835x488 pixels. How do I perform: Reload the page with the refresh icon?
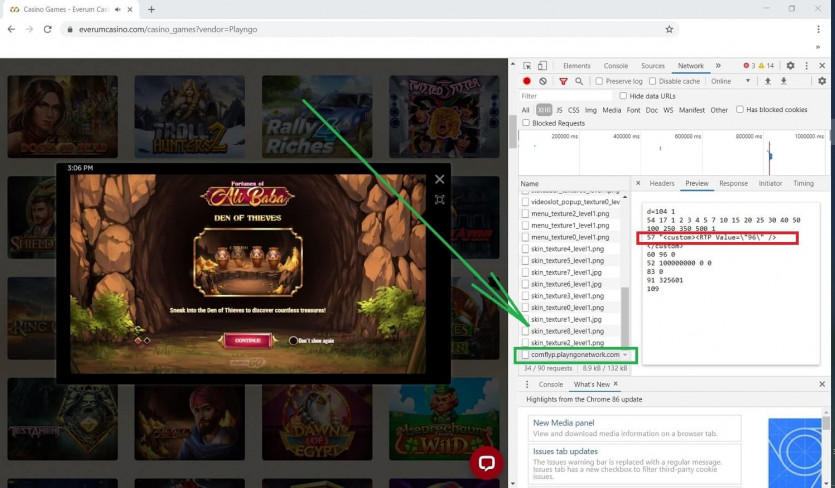coord(47,29)
